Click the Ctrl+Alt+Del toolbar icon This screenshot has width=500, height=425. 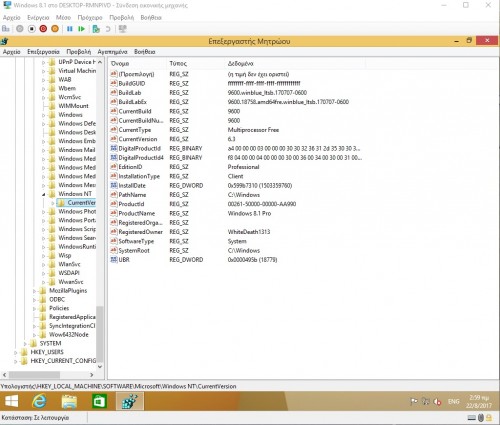[x=6, y=29]
